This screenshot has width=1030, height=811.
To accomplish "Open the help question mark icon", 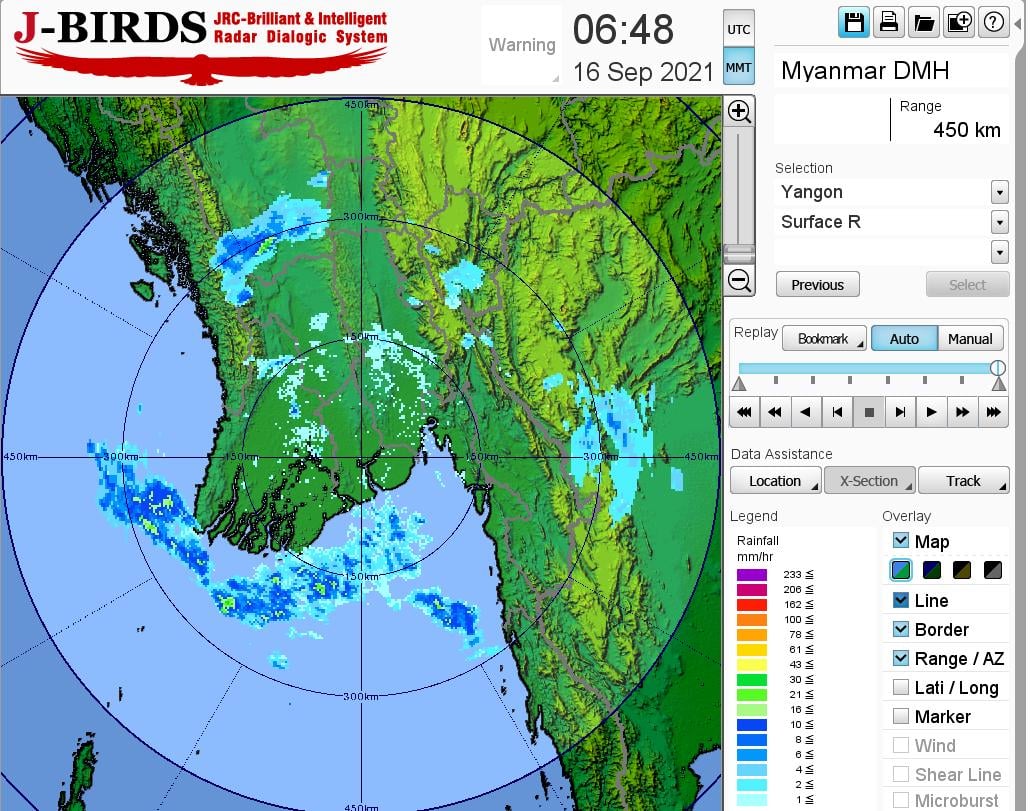I will (993, 23).
